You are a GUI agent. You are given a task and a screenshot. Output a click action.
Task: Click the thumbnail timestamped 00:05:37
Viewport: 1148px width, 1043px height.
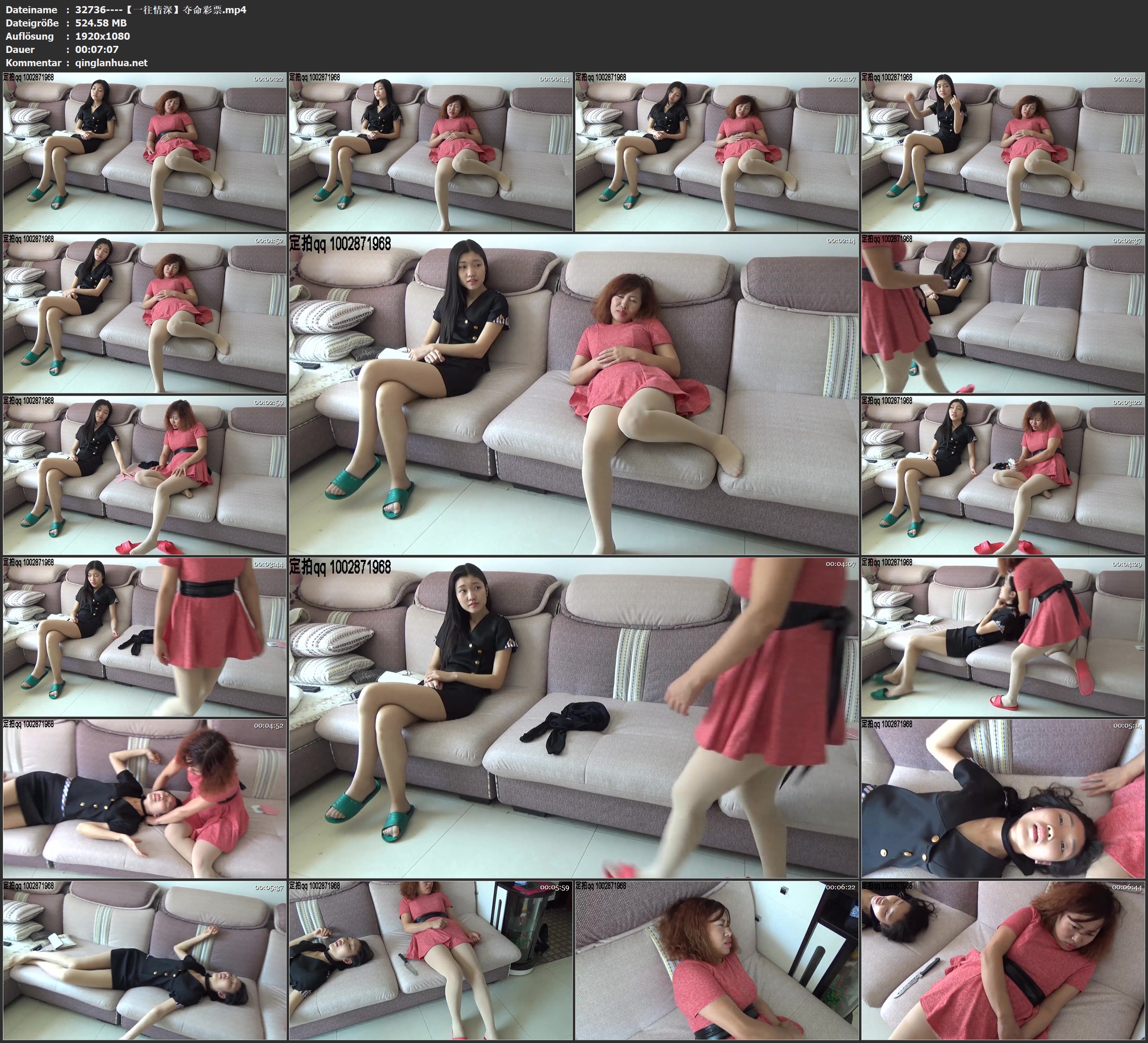coord(145,960)
